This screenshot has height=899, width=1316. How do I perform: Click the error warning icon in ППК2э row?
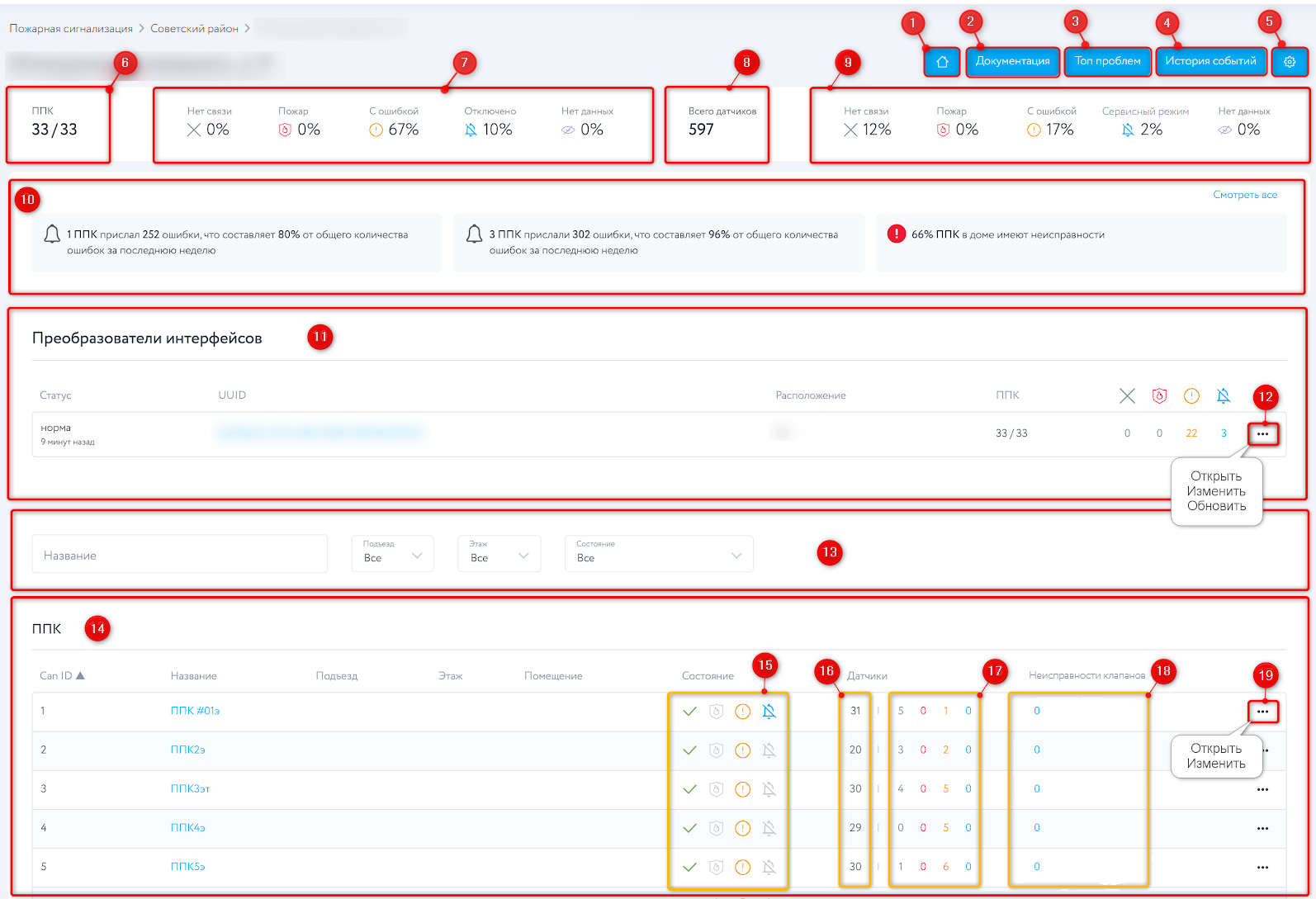point(743,750)
